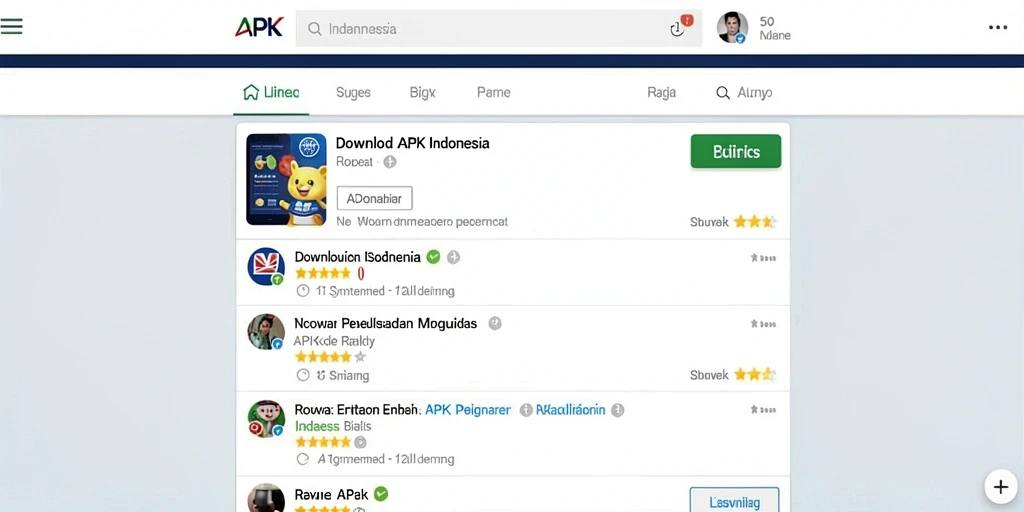This screenshot has height=512, width=1024.
Task: Select the Liineo home tab
Action: [x=271, y=93]
